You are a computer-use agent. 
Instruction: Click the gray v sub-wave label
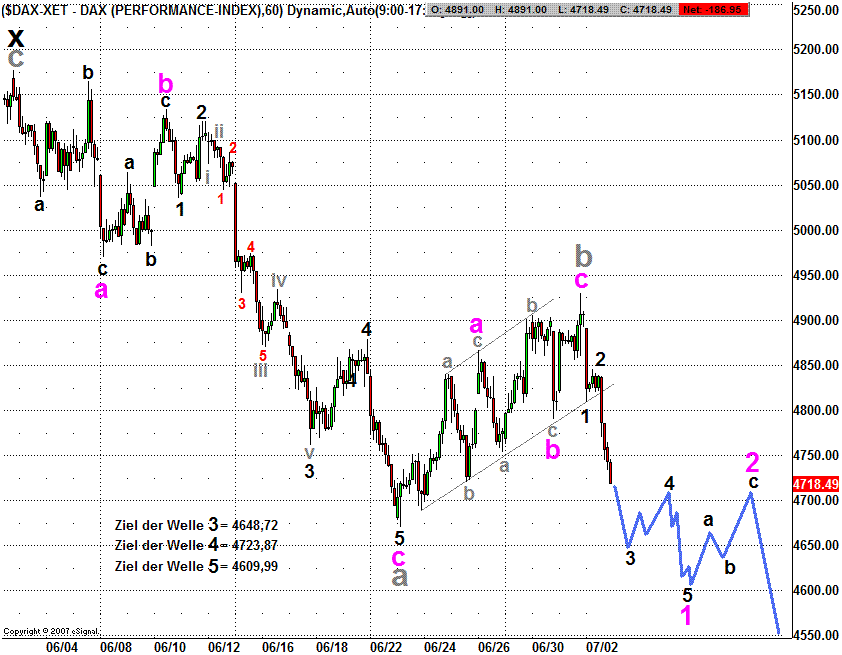click(x=310, y=451)
